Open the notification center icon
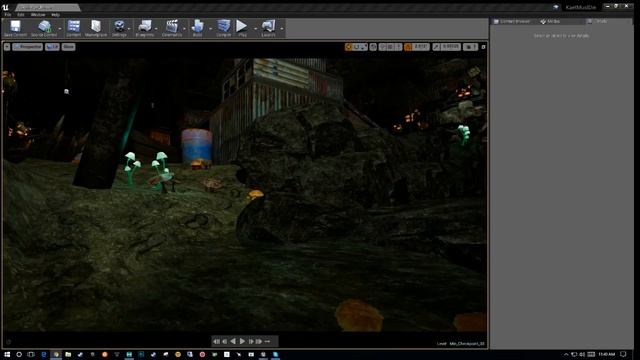The height and width of the screenshot is (360, 640). pos(623,354)
